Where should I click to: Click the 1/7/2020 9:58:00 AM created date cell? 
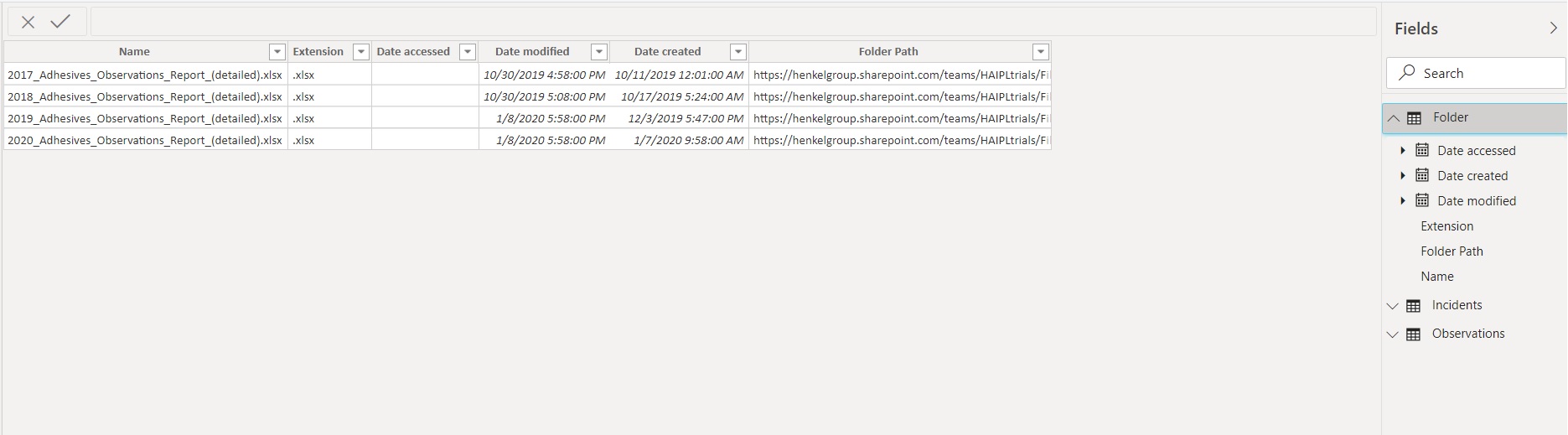coord(679,140)
